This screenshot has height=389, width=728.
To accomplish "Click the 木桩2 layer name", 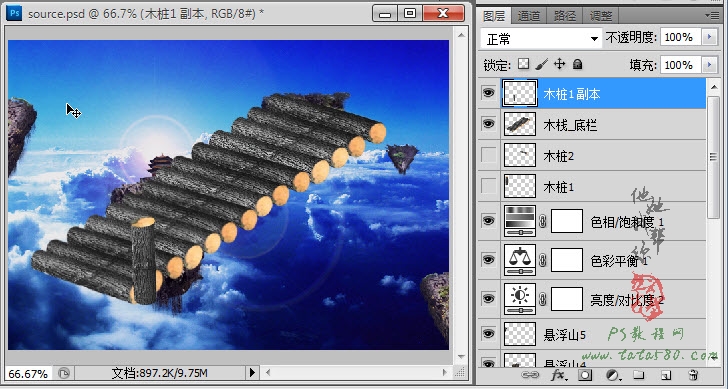I will pyautogui.click(x=559, y=156).
